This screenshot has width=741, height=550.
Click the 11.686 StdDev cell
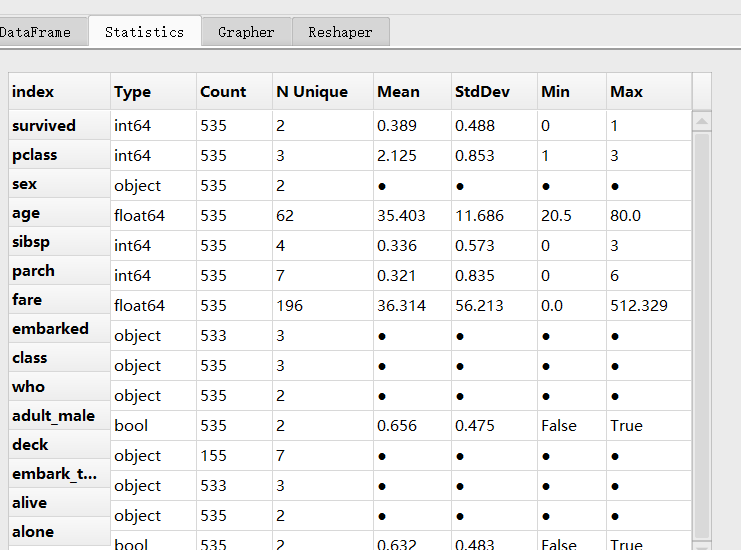point(494,215)
